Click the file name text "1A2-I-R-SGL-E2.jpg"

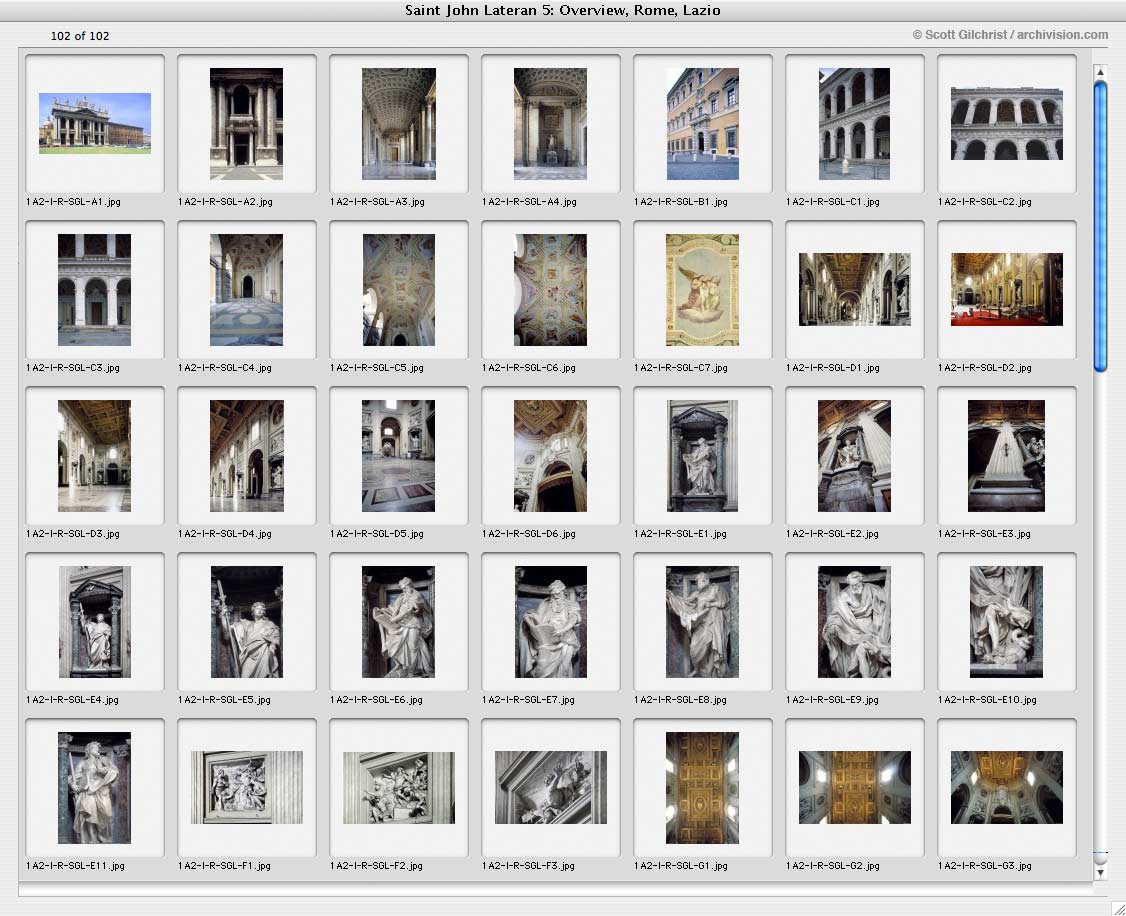tap(832, 533)
